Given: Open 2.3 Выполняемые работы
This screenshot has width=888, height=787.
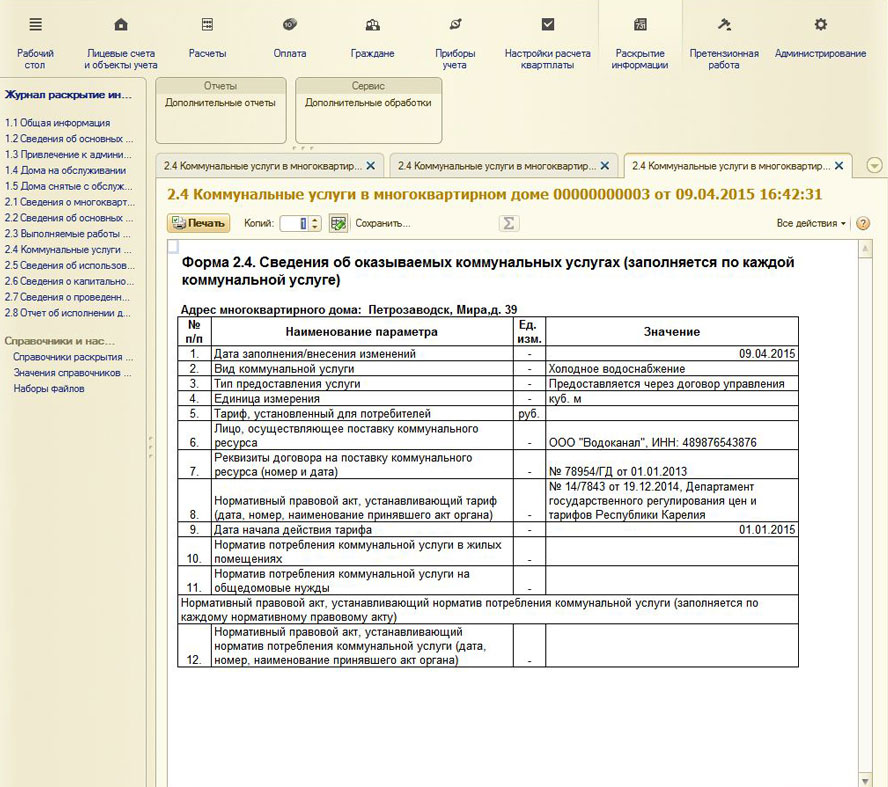Looking at the screenshot, I should tap(67, 234).
